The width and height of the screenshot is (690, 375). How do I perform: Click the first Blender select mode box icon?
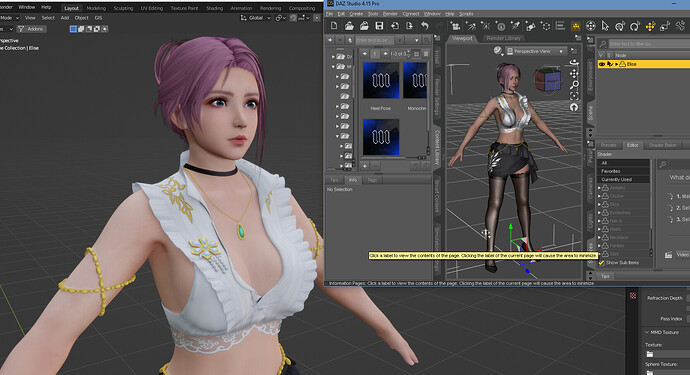point(73,29)
